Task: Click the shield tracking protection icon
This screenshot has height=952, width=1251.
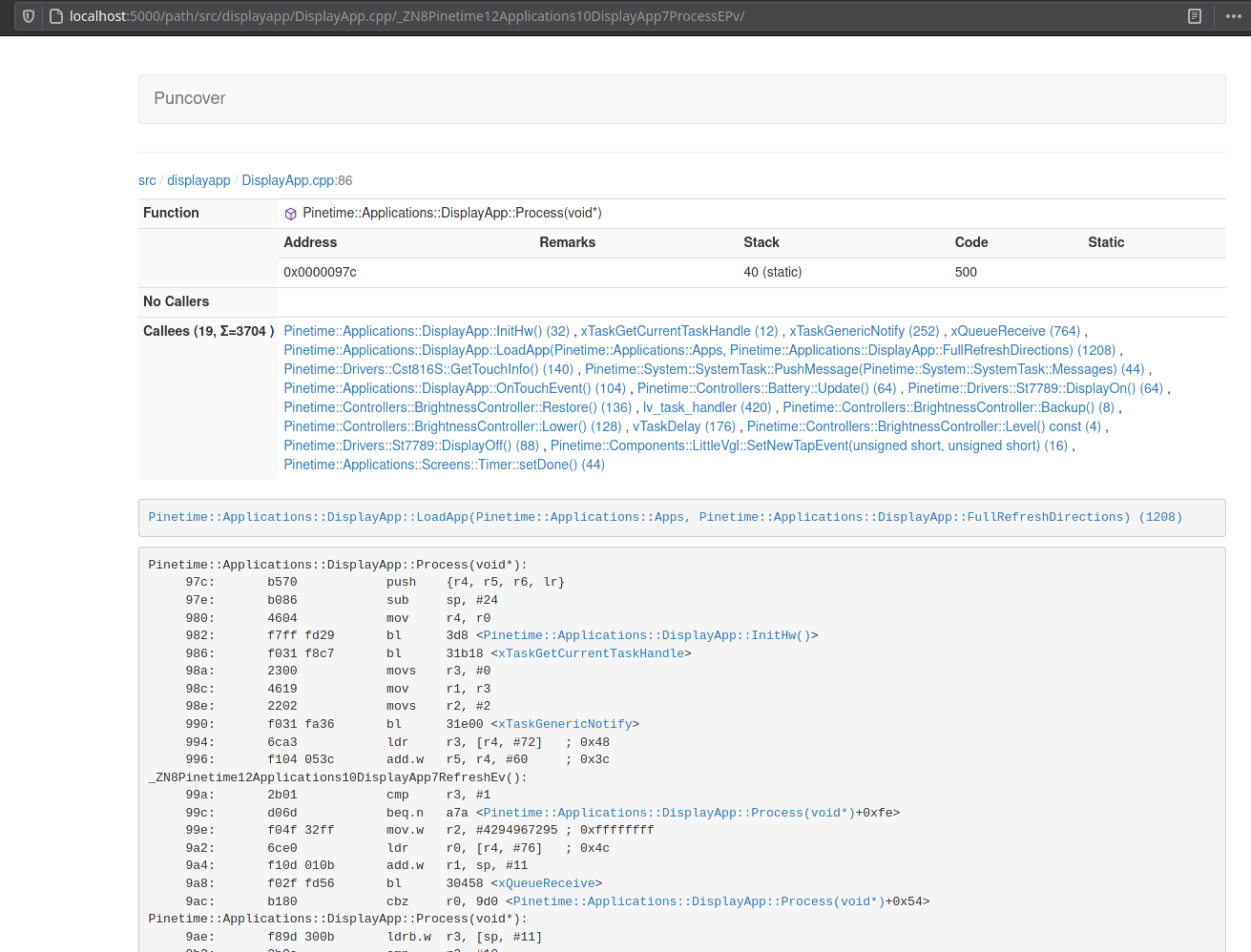Action: point(29,16)
